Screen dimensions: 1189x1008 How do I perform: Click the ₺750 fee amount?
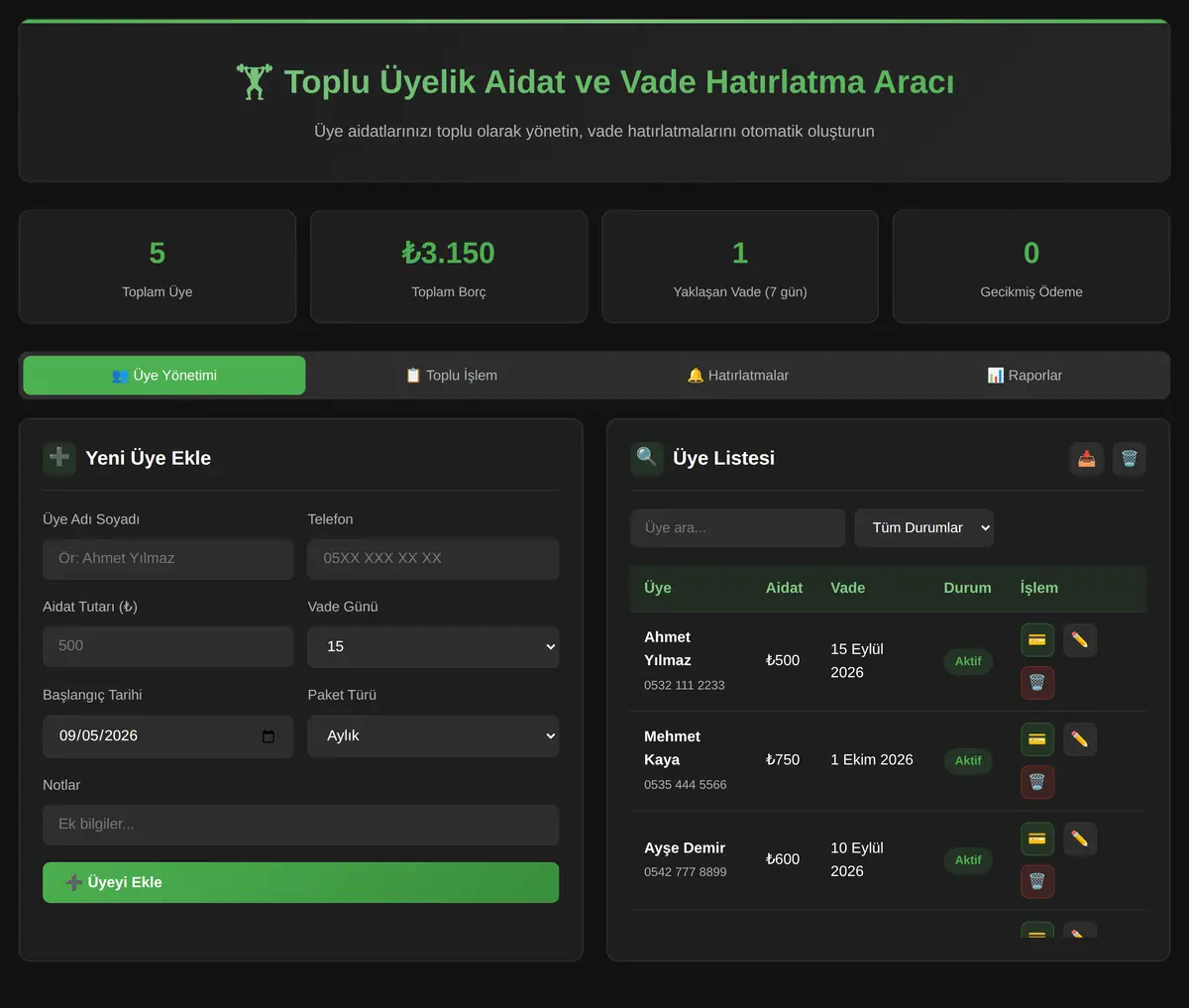(783, 759)
